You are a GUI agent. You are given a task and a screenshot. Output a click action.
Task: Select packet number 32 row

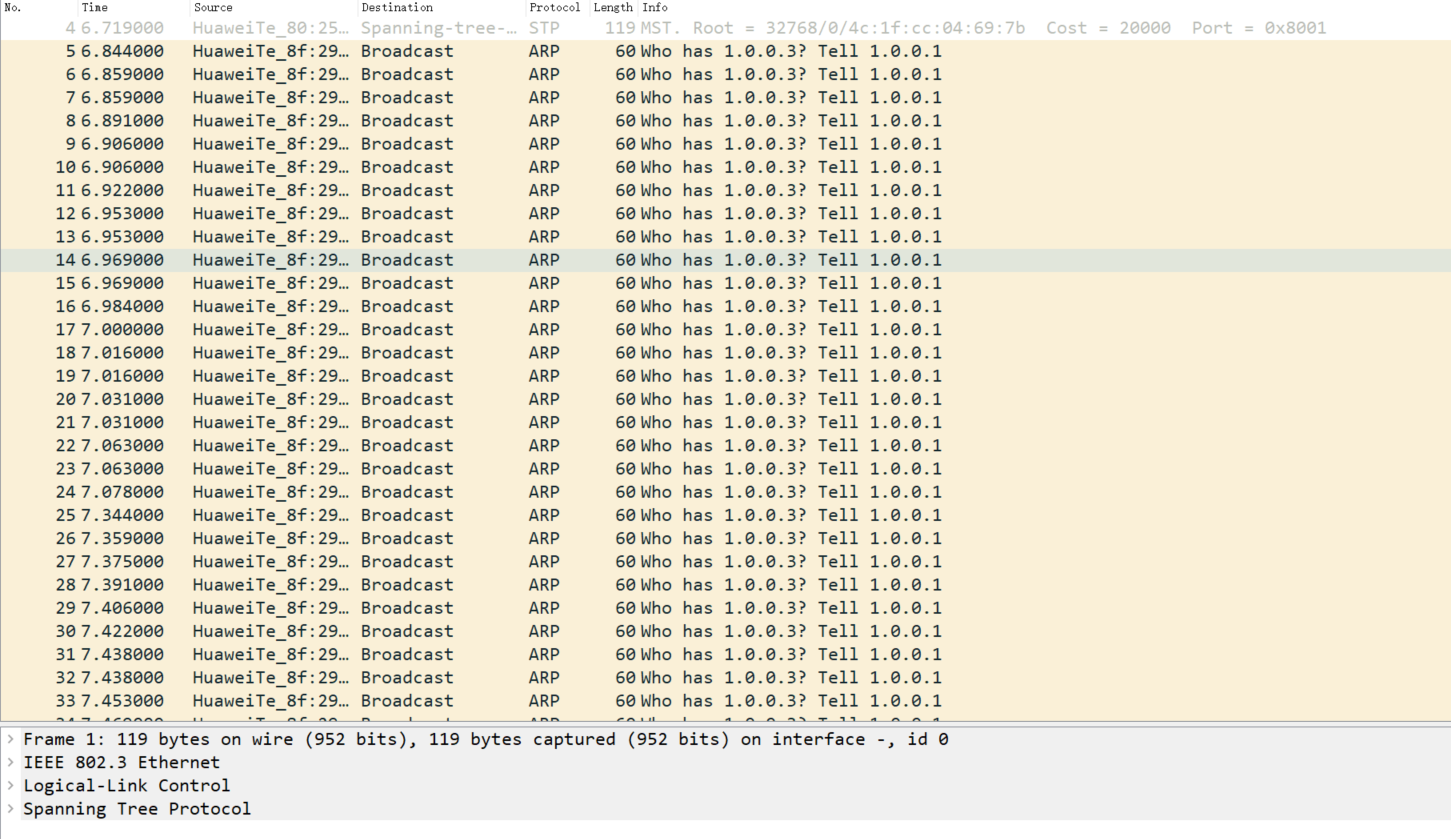tap(725, 677)
